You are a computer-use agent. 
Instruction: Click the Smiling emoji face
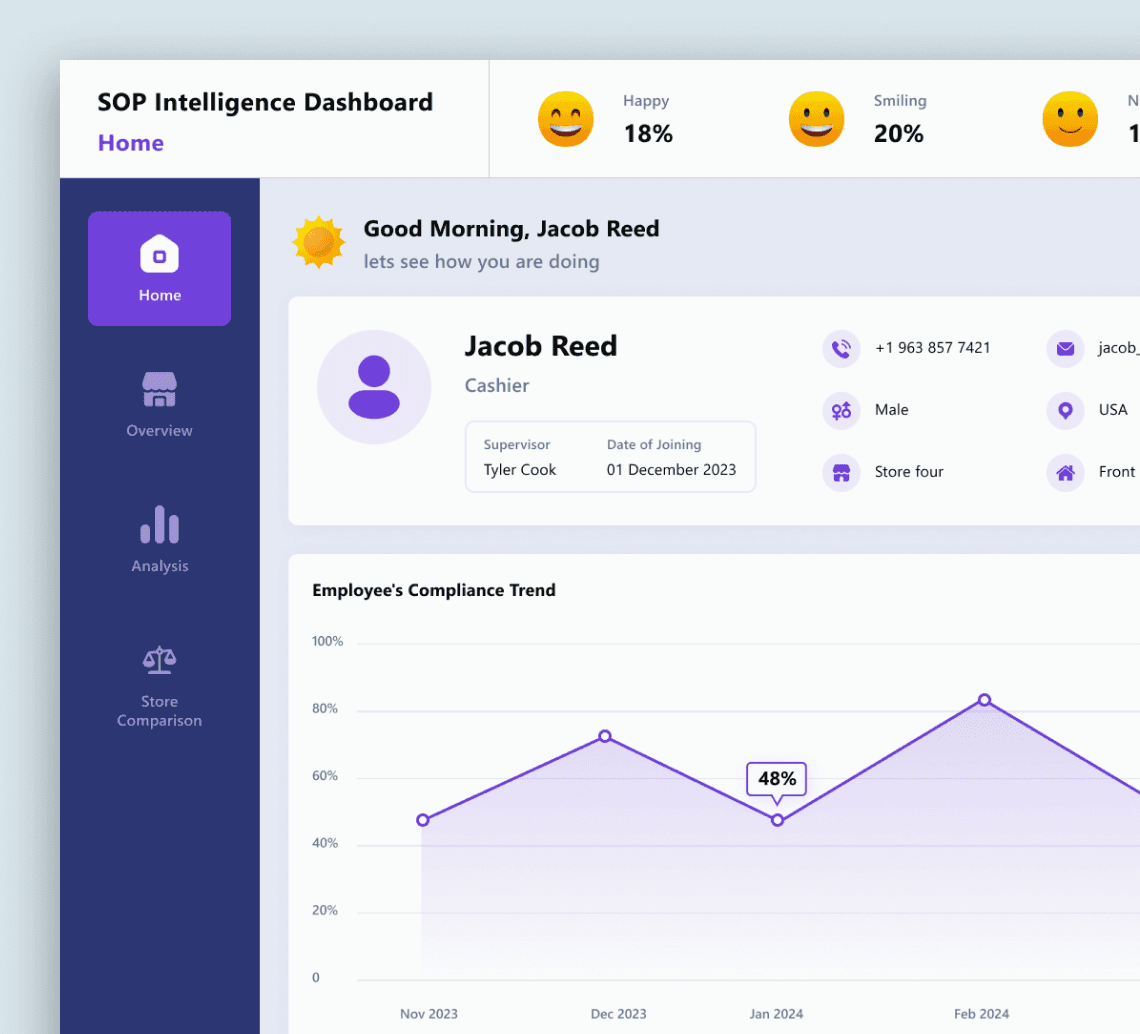tap(816, 119)
